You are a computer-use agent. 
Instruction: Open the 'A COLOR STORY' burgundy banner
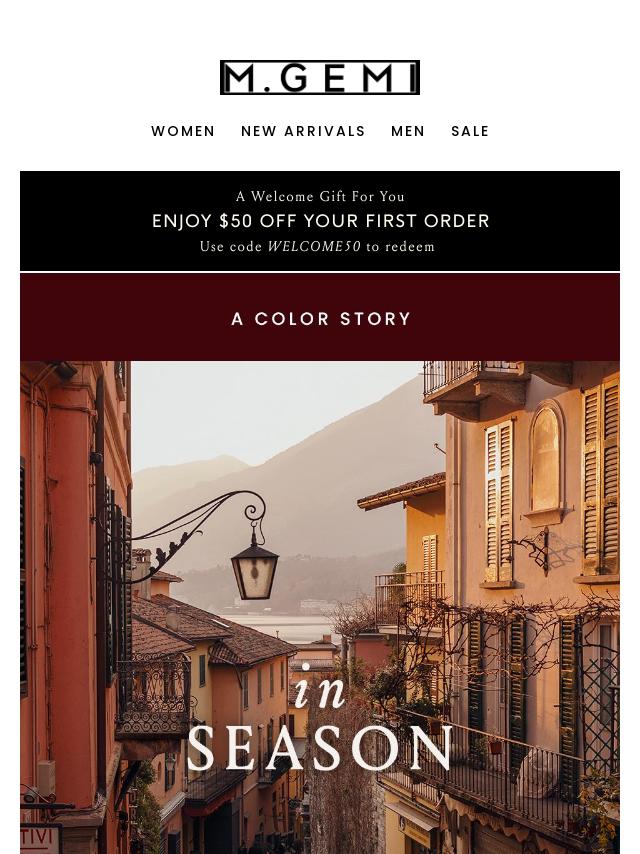(x=320, y=318)
